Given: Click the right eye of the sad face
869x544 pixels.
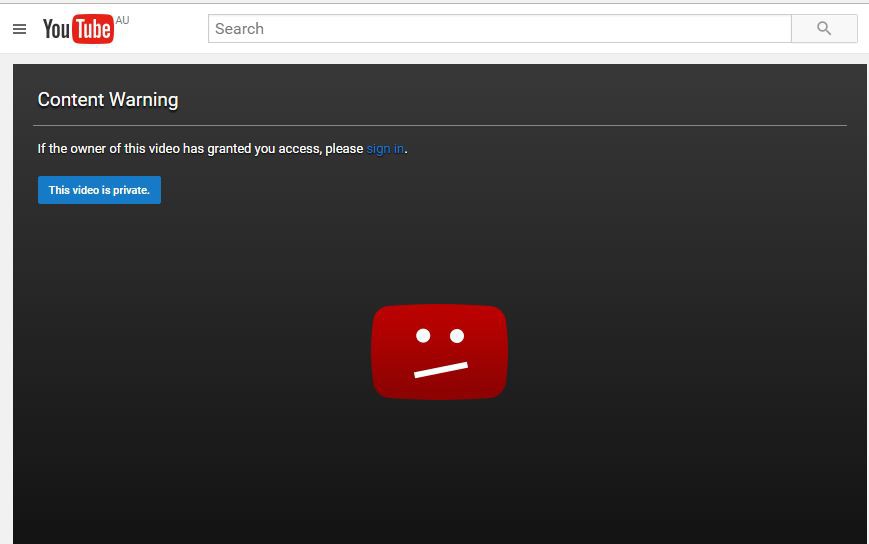Looking at the screenshot, I should [x=457, y=335].
